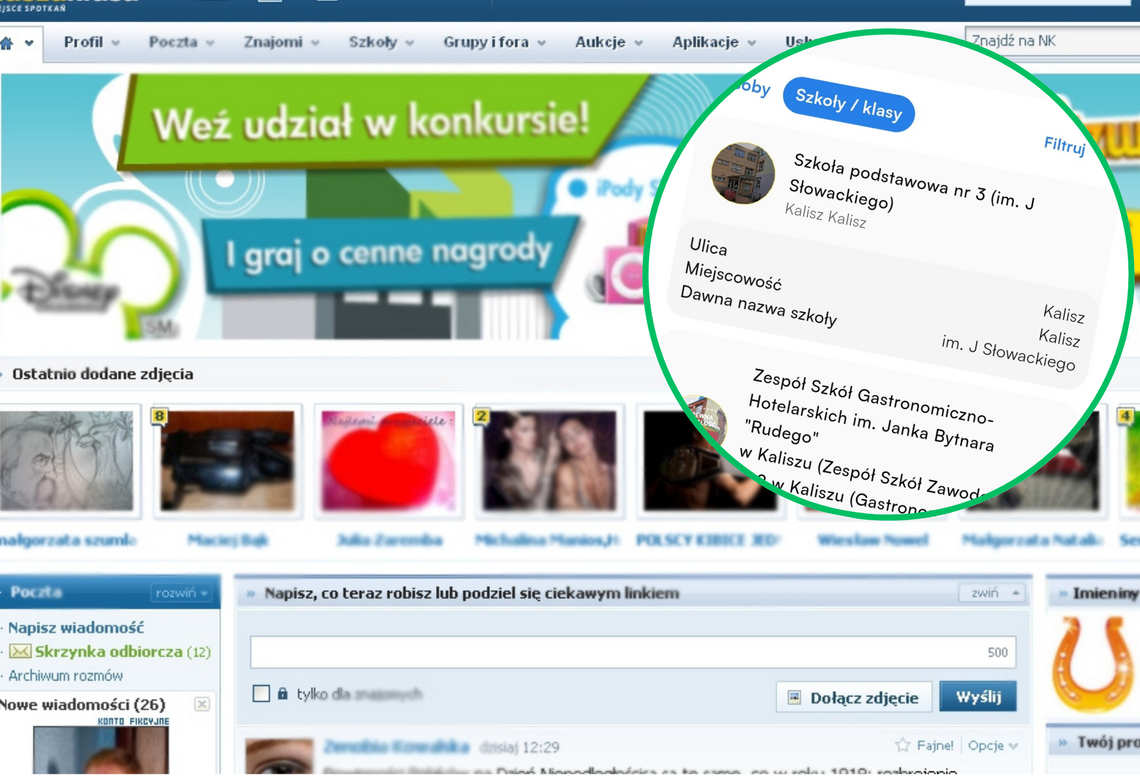This screenshot has width=1140, height=779.
Task: Click the photo icon on Dołącz zdjęcie button
Action: click(794, 697)
